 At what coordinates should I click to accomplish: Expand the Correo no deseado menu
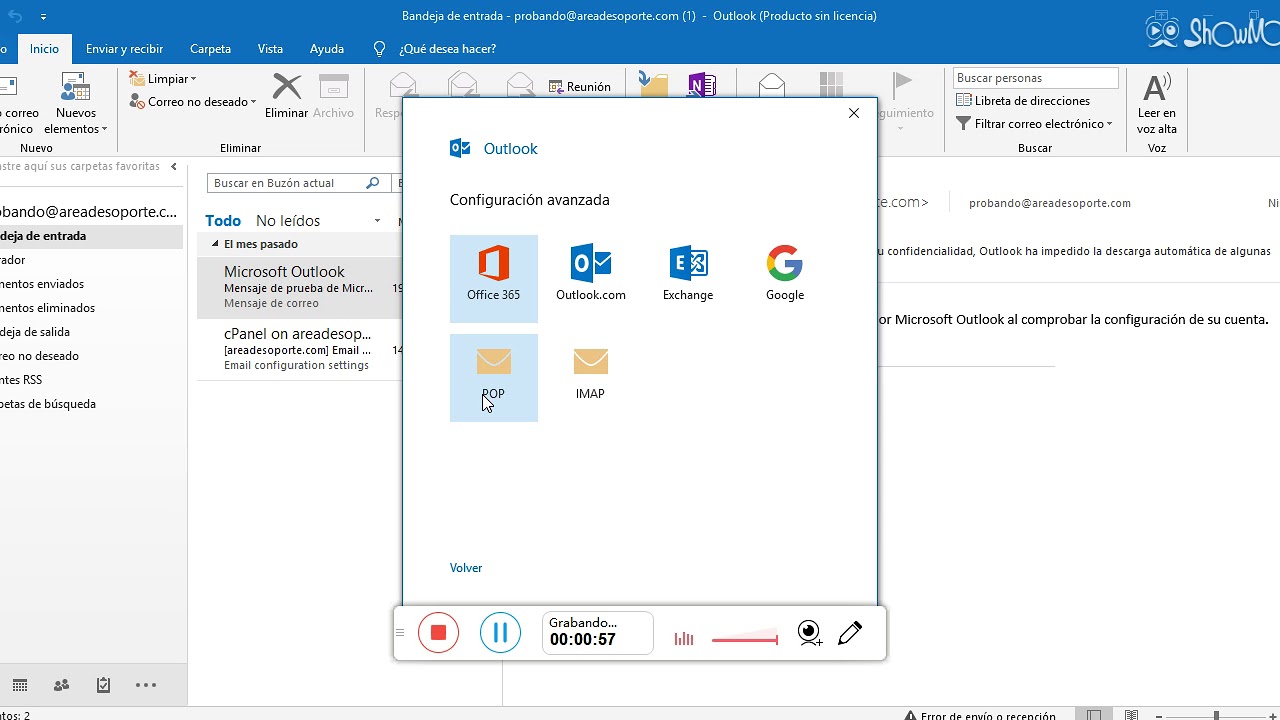pyautogui.click(x=193, y=102)
